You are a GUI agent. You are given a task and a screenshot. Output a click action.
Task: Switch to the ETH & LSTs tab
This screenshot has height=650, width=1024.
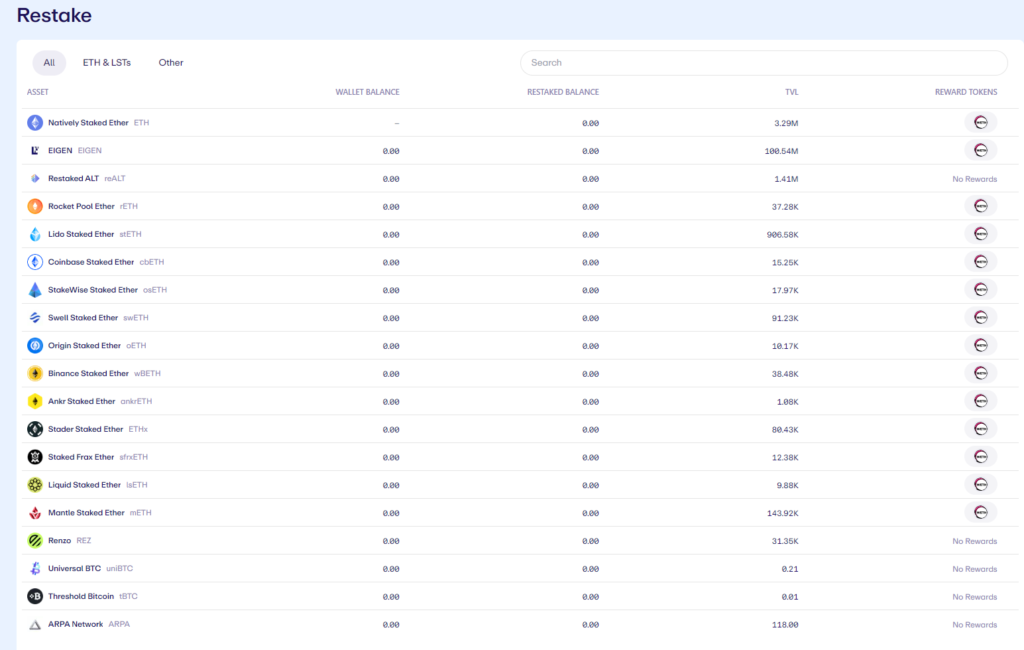[106, 63]
